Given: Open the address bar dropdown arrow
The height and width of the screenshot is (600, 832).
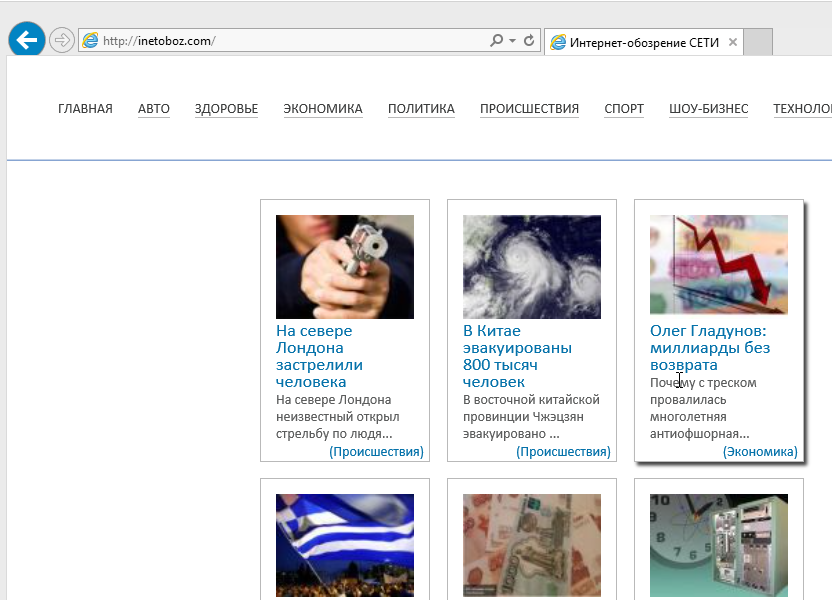Looking at the screenshot, I should point(512,40).
